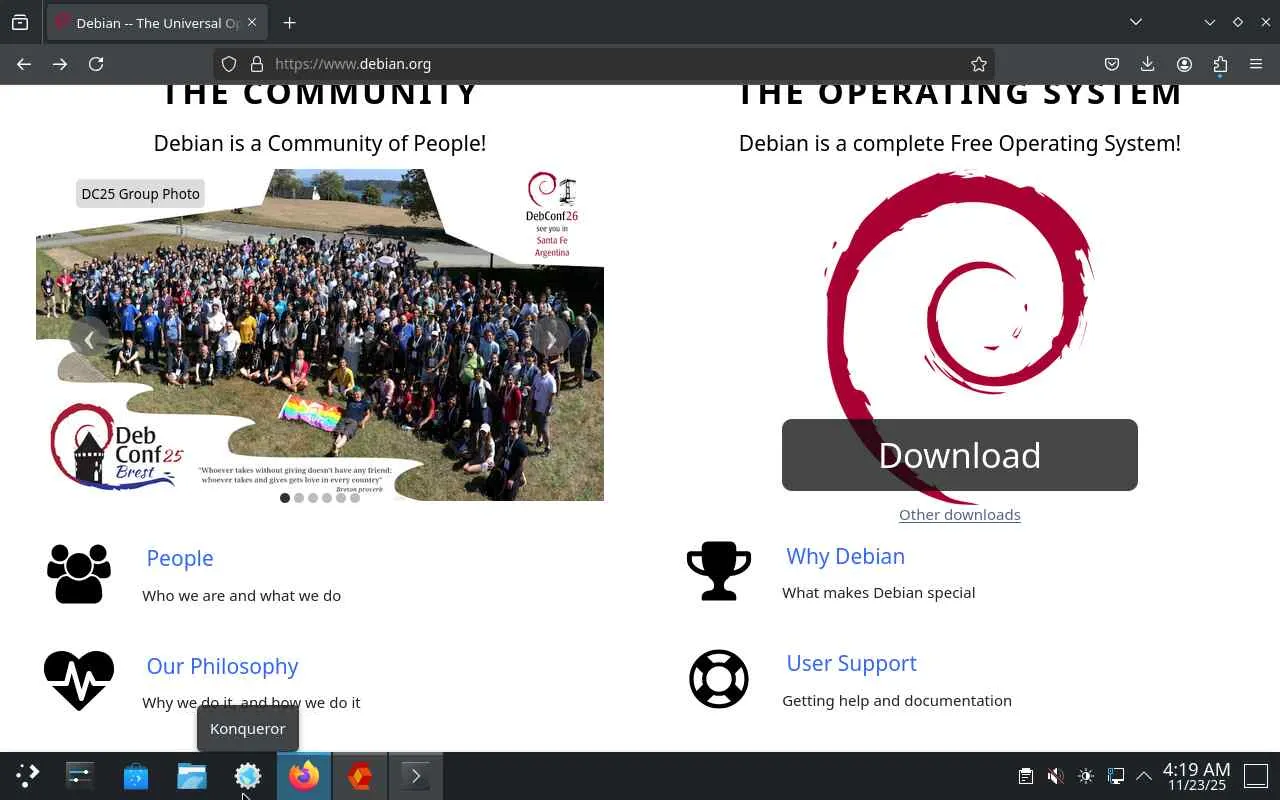
Task: Click the text "What makes Debian special"
Action: point(878,593)
